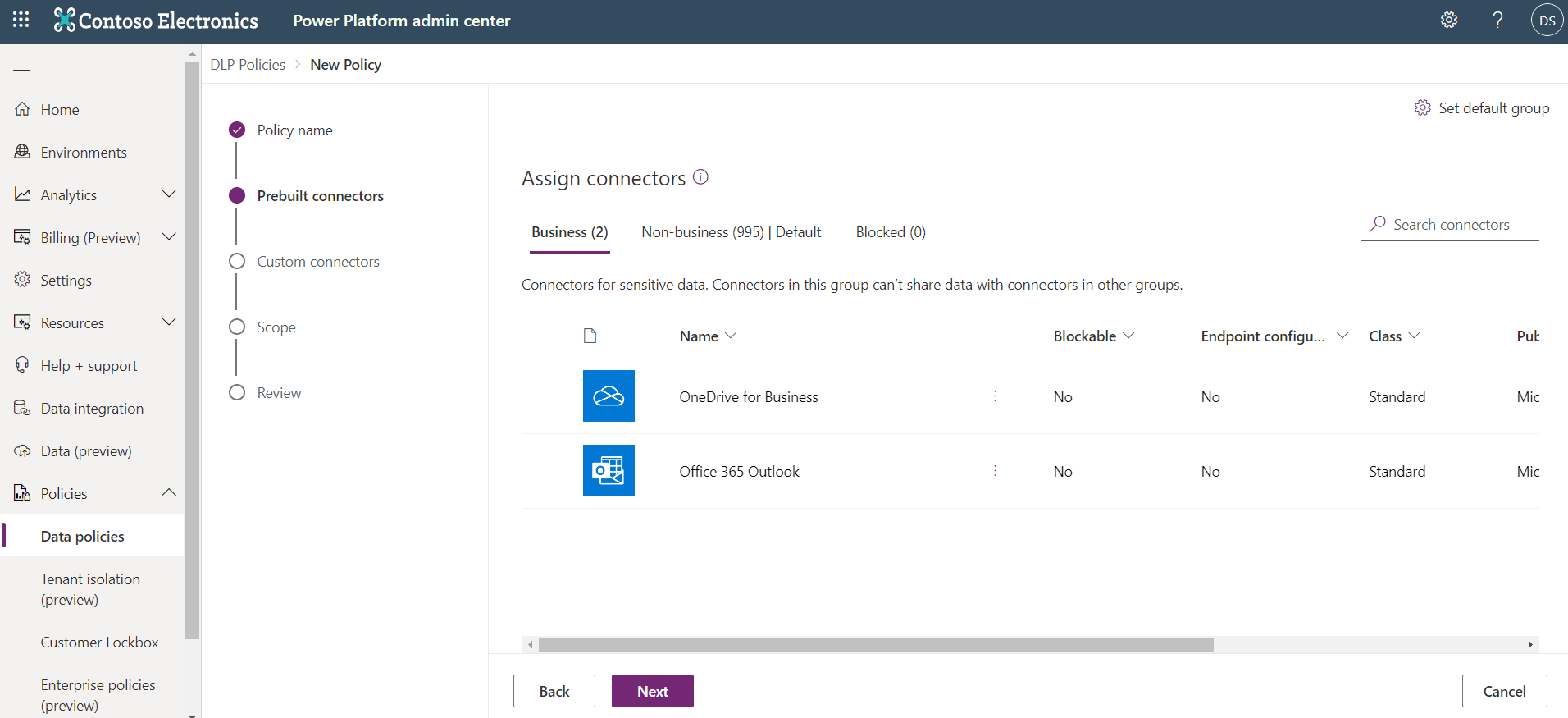
Task: Click the Next button
Action: [x=653, y=691]
